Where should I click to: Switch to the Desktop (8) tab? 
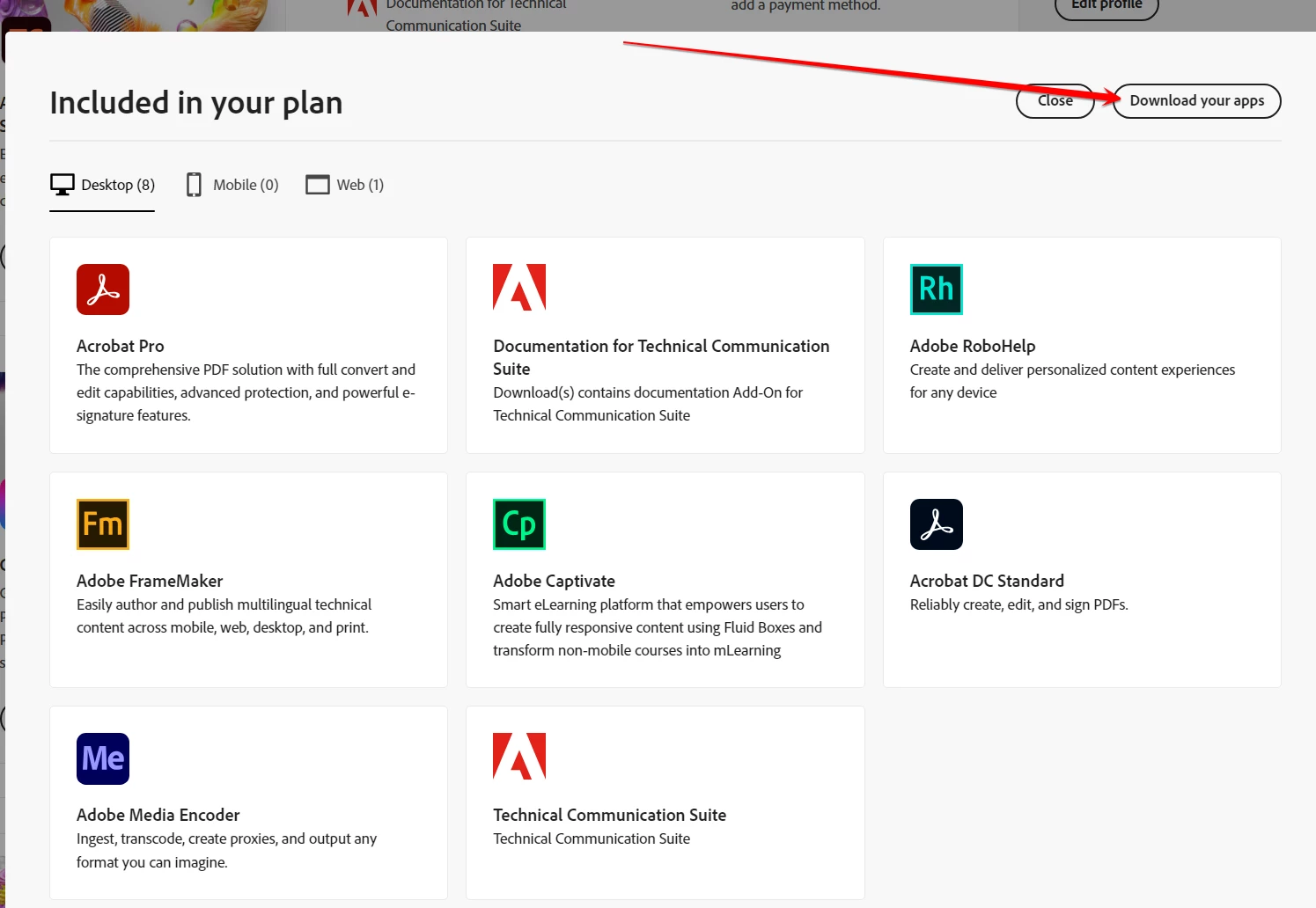click(102, 185)
